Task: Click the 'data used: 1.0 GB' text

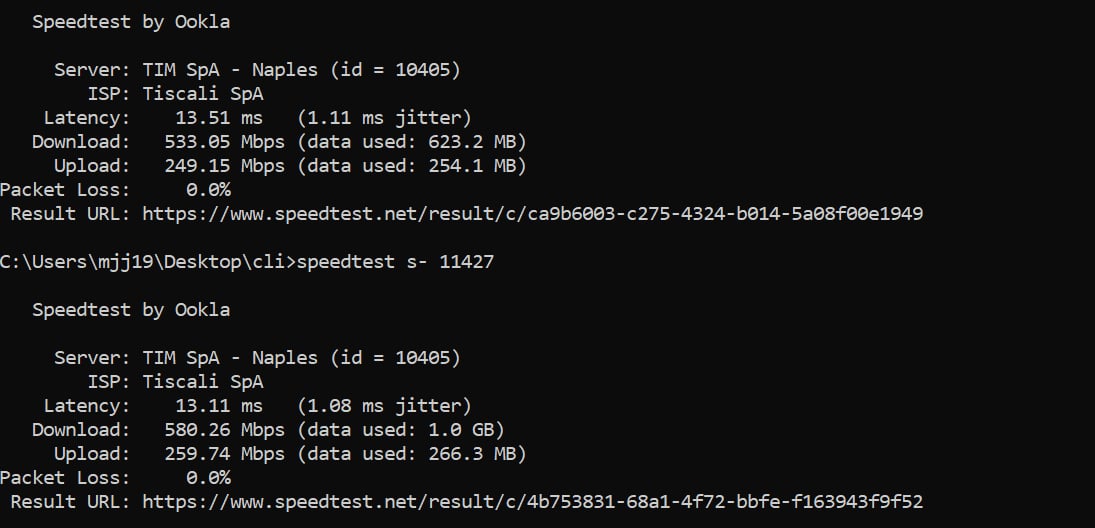Action: pyautogui.click(x=400, y=430)
